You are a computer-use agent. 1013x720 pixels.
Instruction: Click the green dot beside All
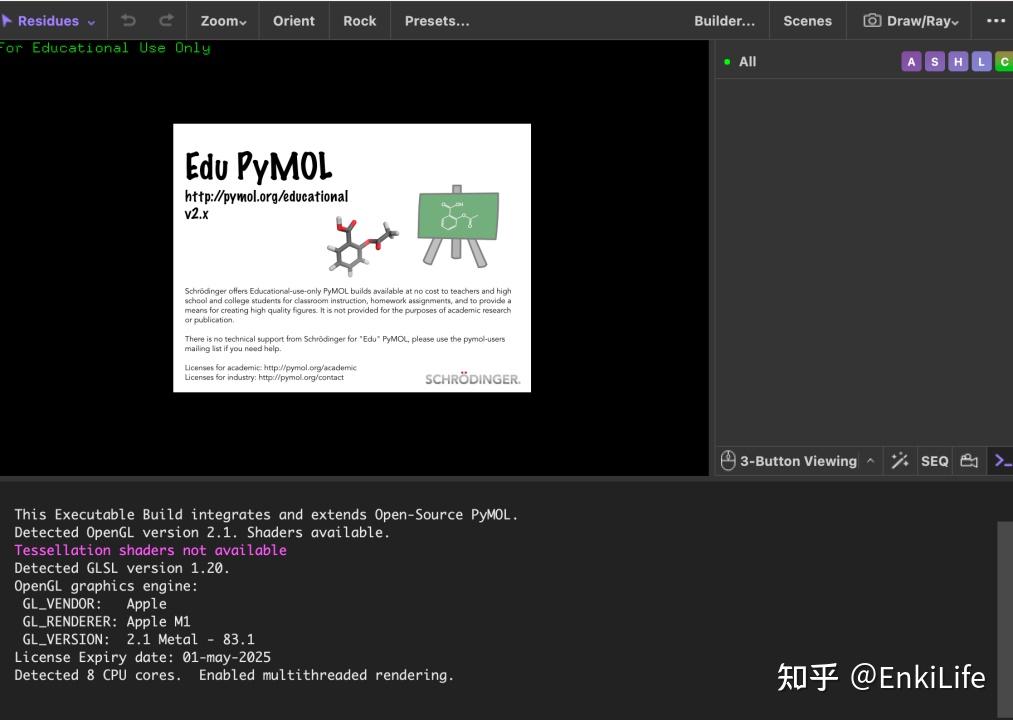coord(727,61)
